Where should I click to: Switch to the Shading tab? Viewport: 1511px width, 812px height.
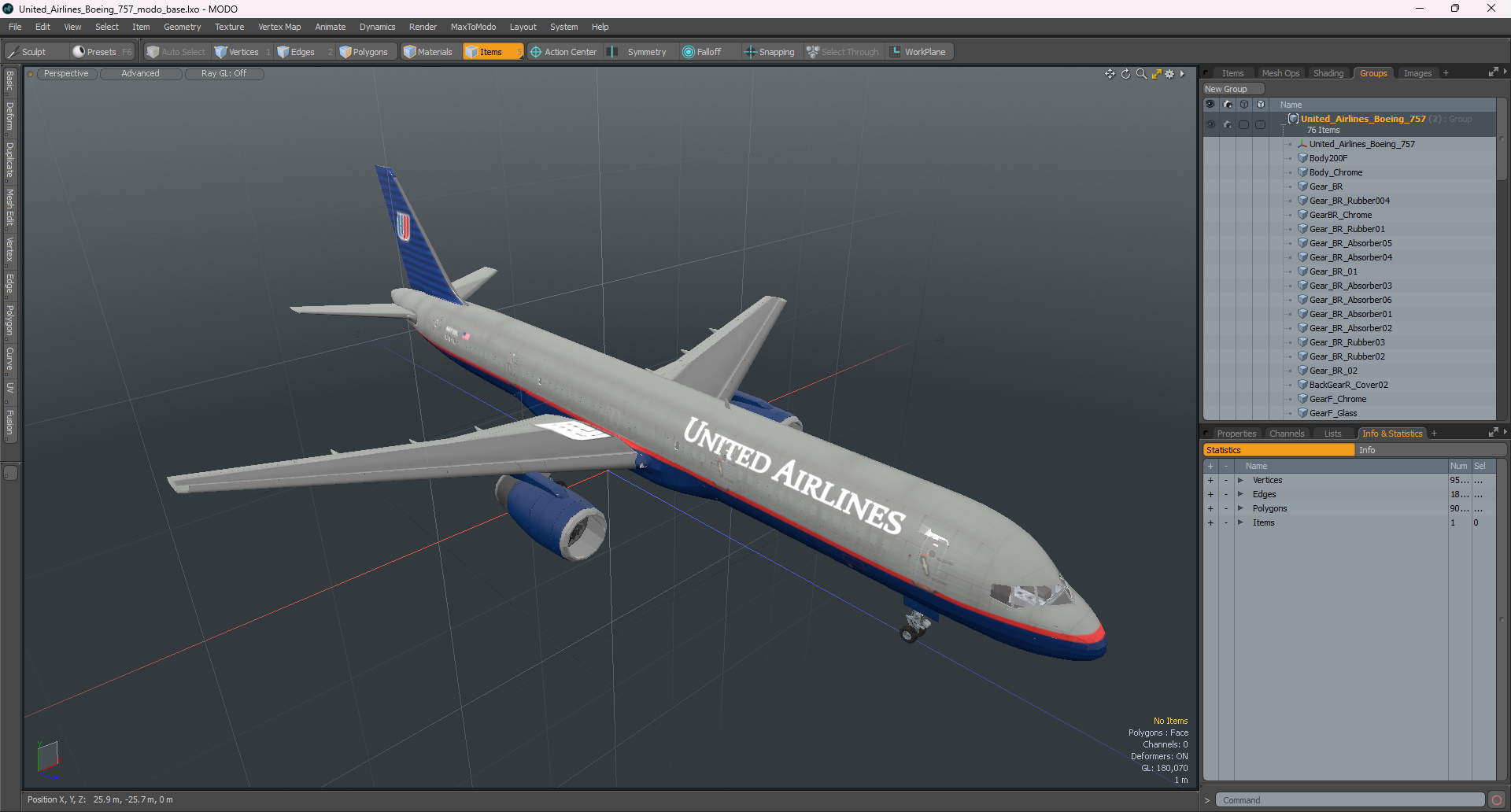1328,73
